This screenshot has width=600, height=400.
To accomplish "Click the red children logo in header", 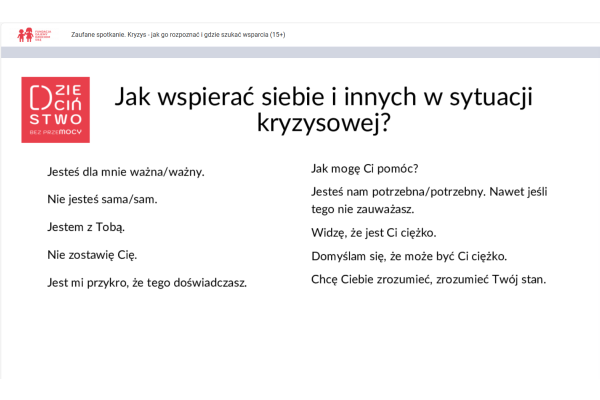I will [x=26, y=35].
